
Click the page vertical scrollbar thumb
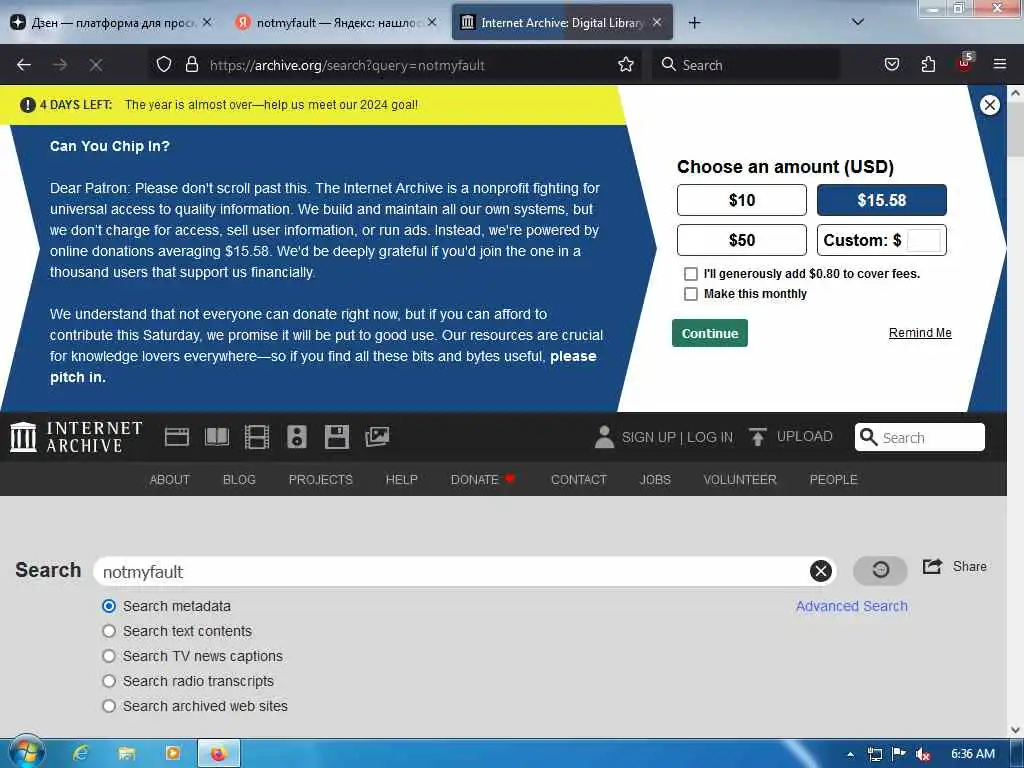click(1016, 131)
